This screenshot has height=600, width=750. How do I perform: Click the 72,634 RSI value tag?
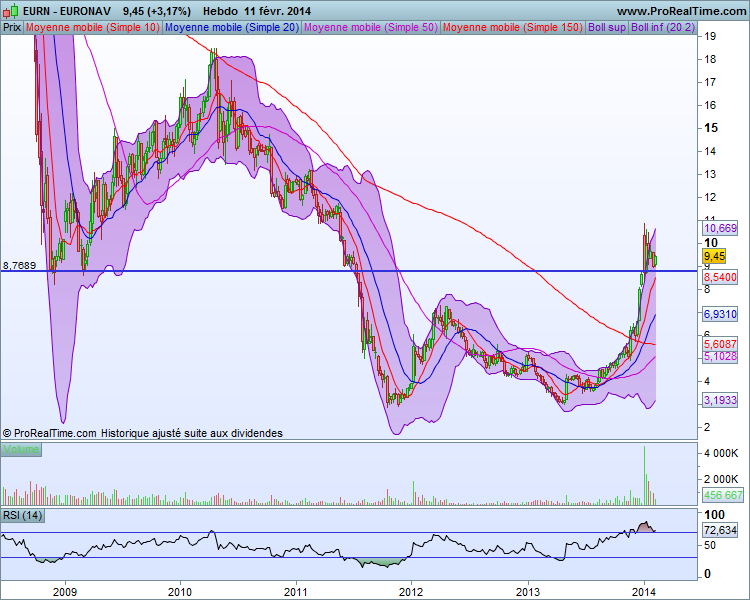(720, 530)
